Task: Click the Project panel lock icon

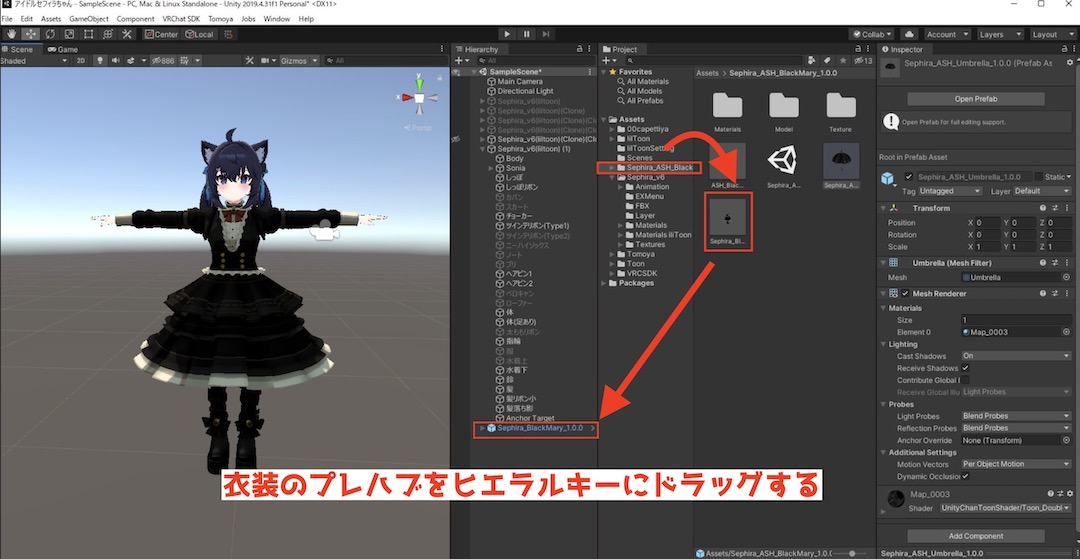Action: (858, 49)
